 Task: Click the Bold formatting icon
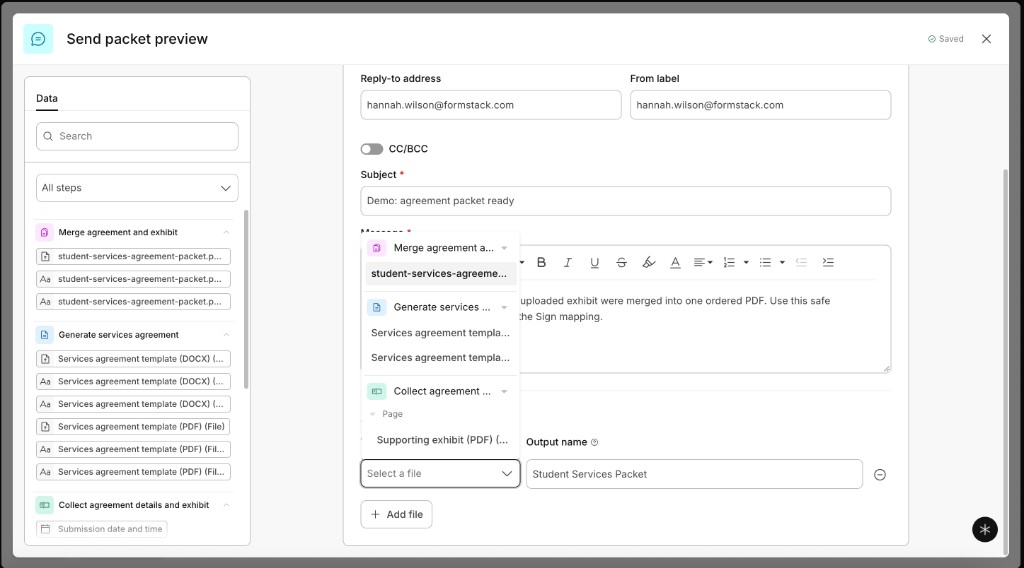(x=541, y=262)
